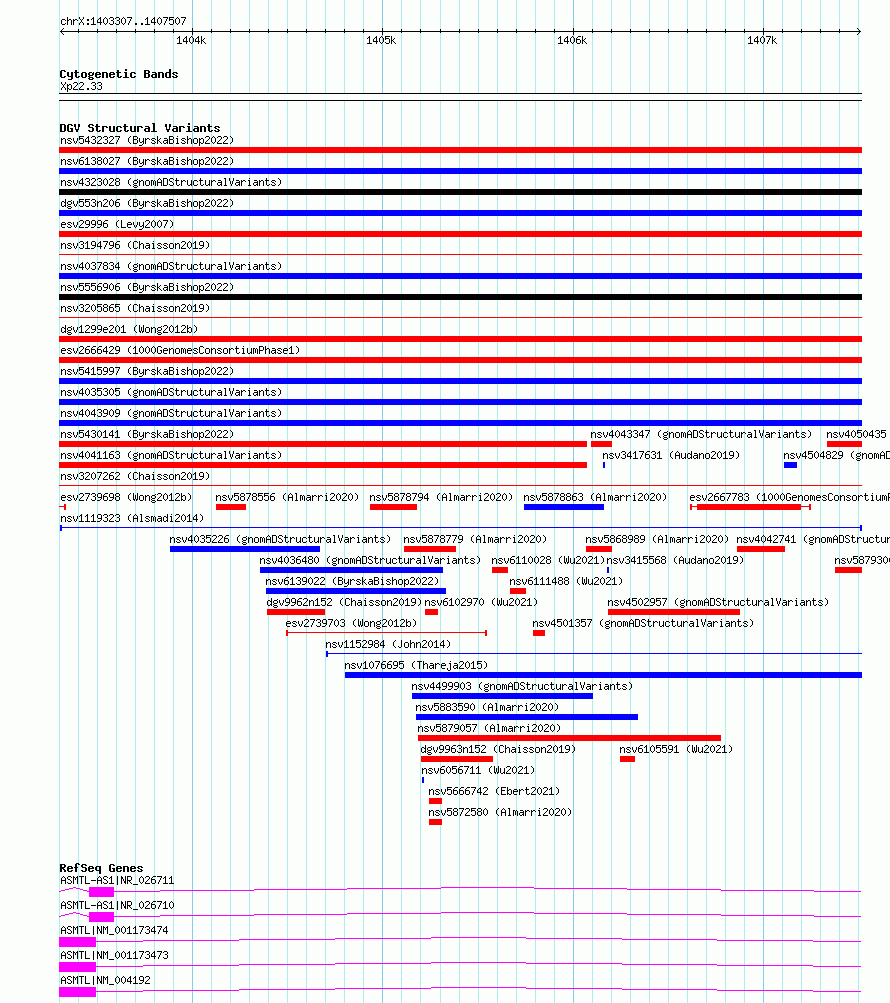Click nsv4499903 (gnomADStructuralVariants) label
This screenshot has height=1003, width=890.
point(522,686)
